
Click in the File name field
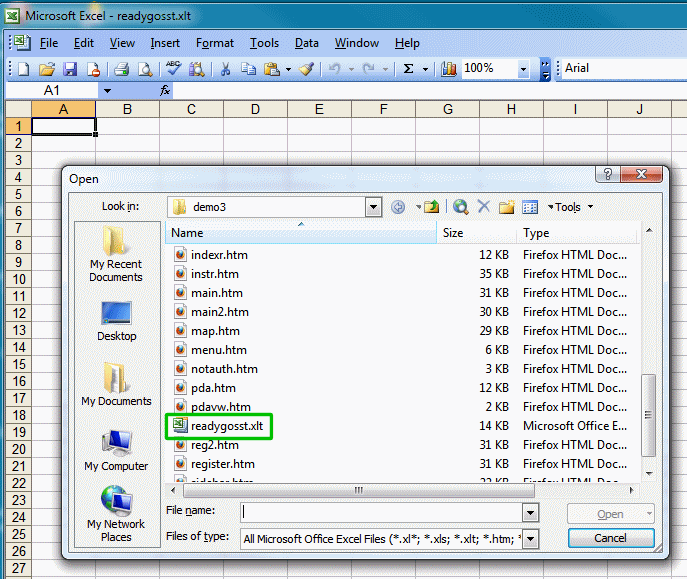click(381, 512)
